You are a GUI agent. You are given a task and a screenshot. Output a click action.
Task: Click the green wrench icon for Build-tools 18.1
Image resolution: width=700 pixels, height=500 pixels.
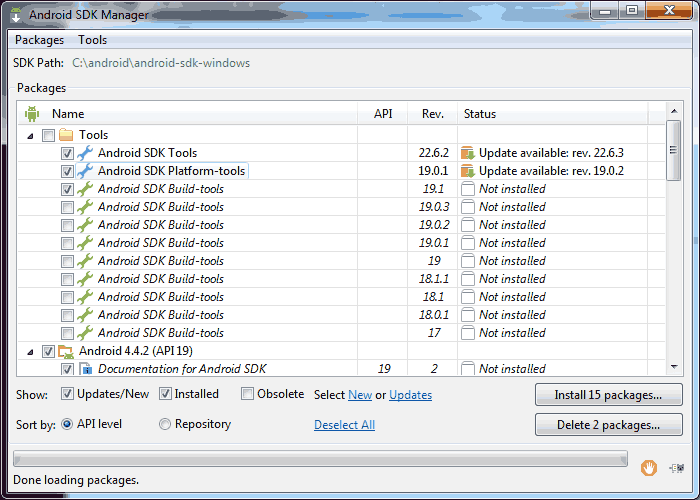coord(85,297)
